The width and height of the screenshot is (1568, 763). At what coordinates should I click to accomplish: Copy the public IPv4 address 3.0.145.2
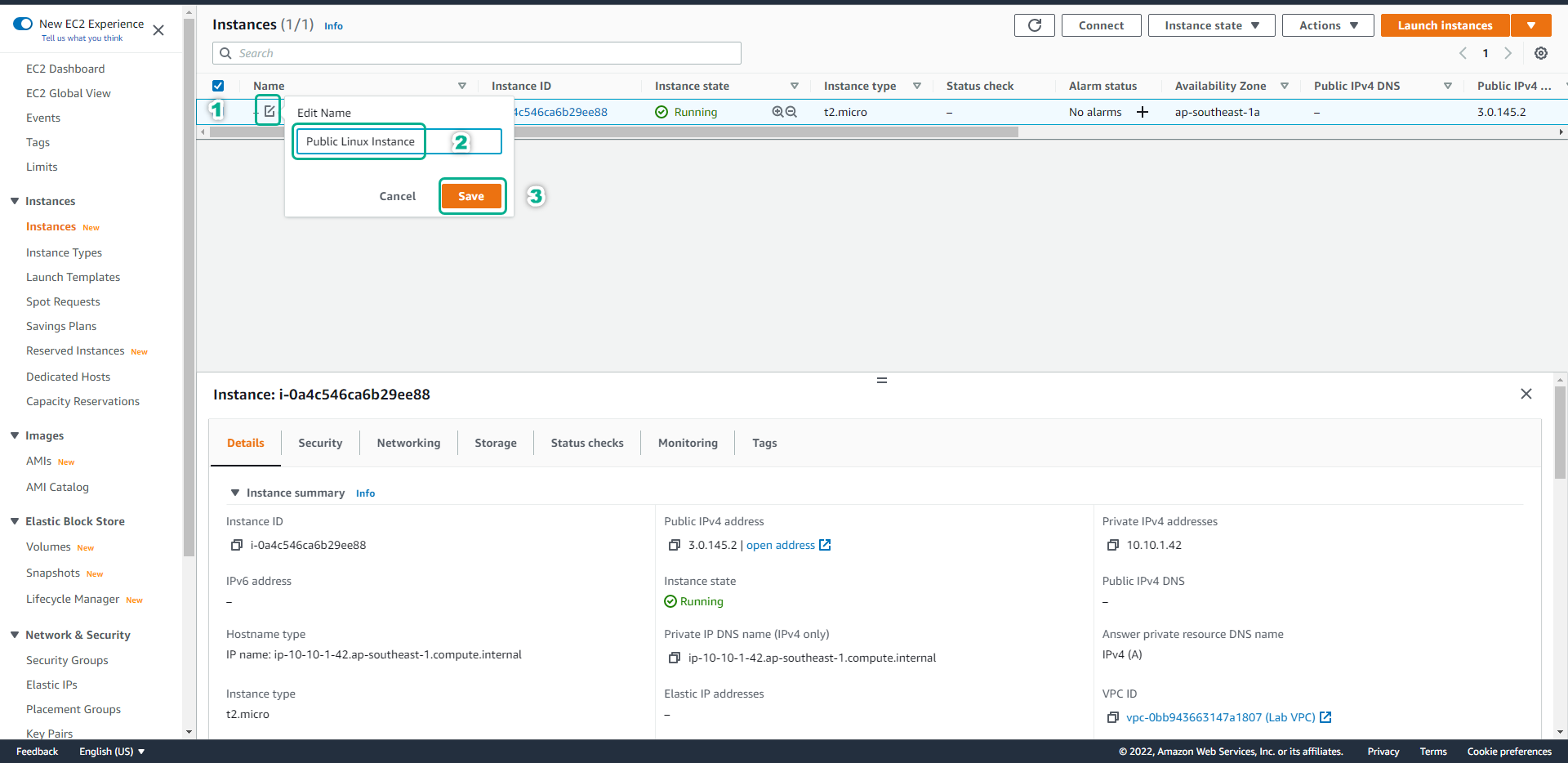[x=675, y=545]
